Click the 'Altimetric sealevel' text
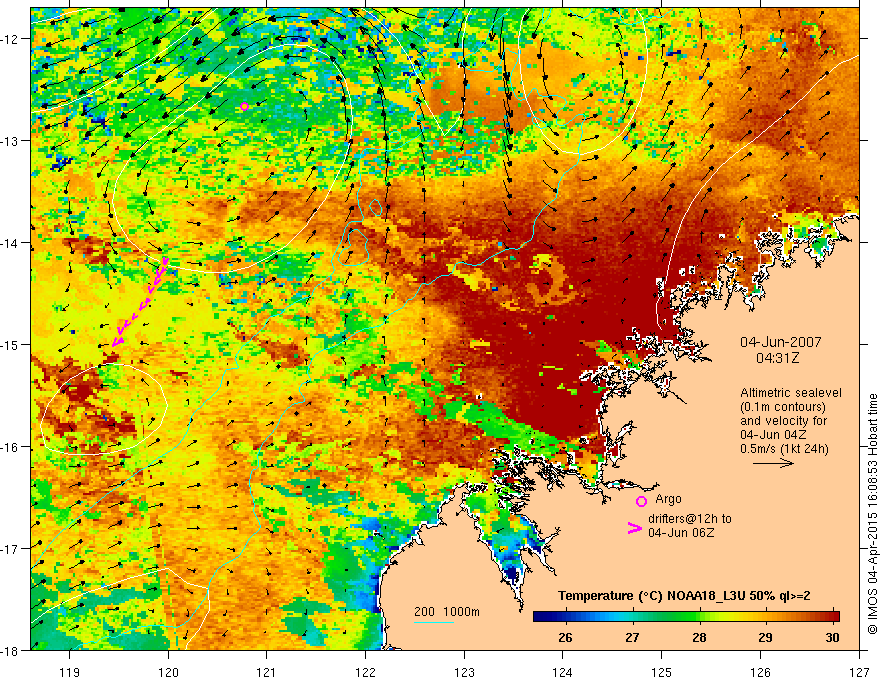This screenshot has width=880, height=680. [791, 393]
